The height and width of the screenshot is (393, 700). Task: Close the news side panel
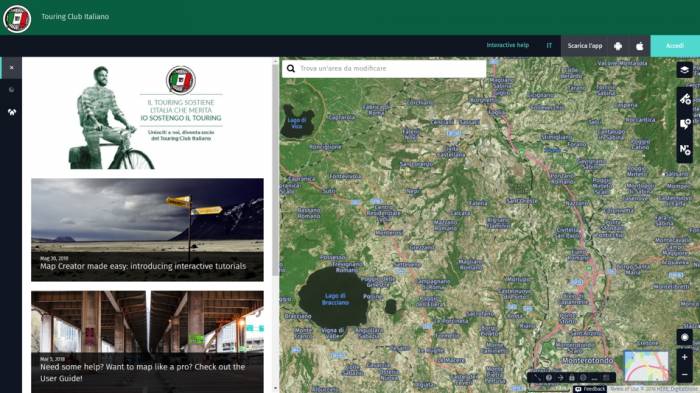click(12, 68)
